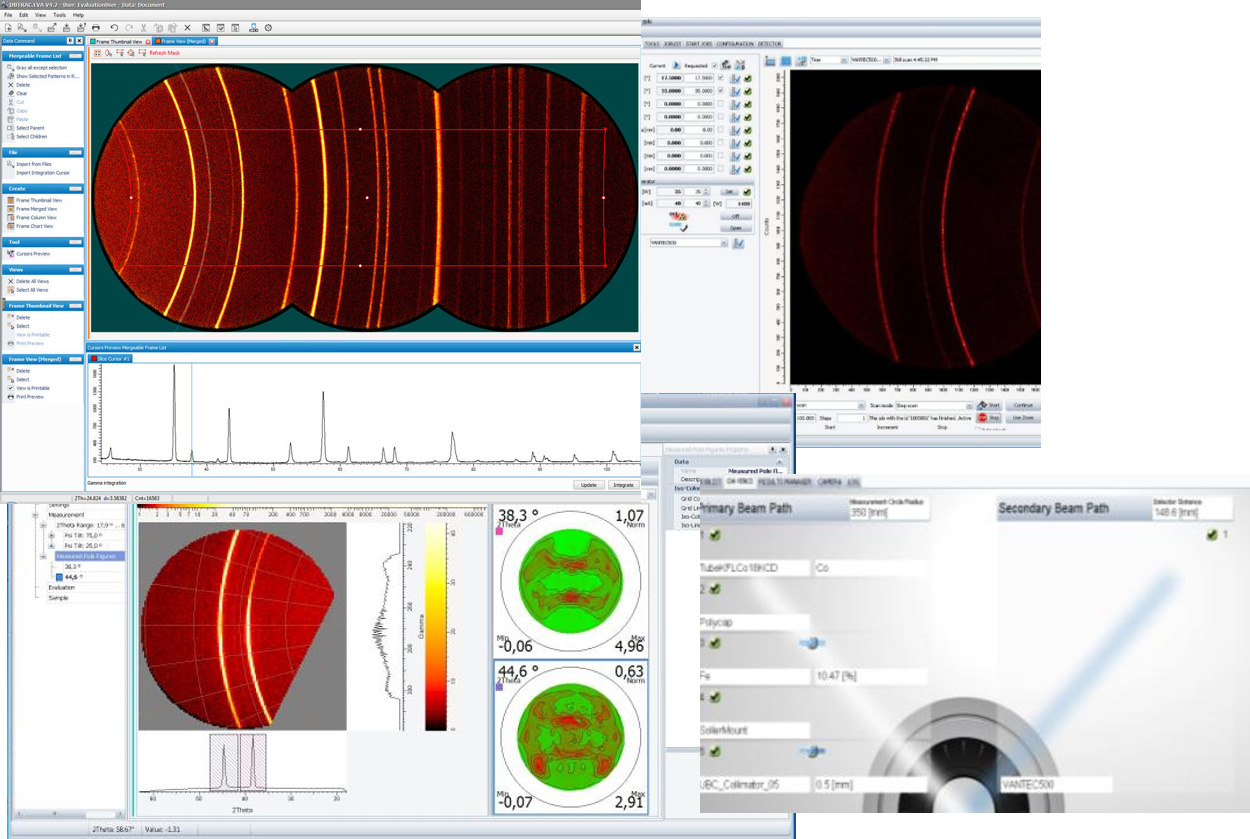Screen dimensions: 1250x839
Task: Open the View menu in EVA
Action: coord(40,15)
